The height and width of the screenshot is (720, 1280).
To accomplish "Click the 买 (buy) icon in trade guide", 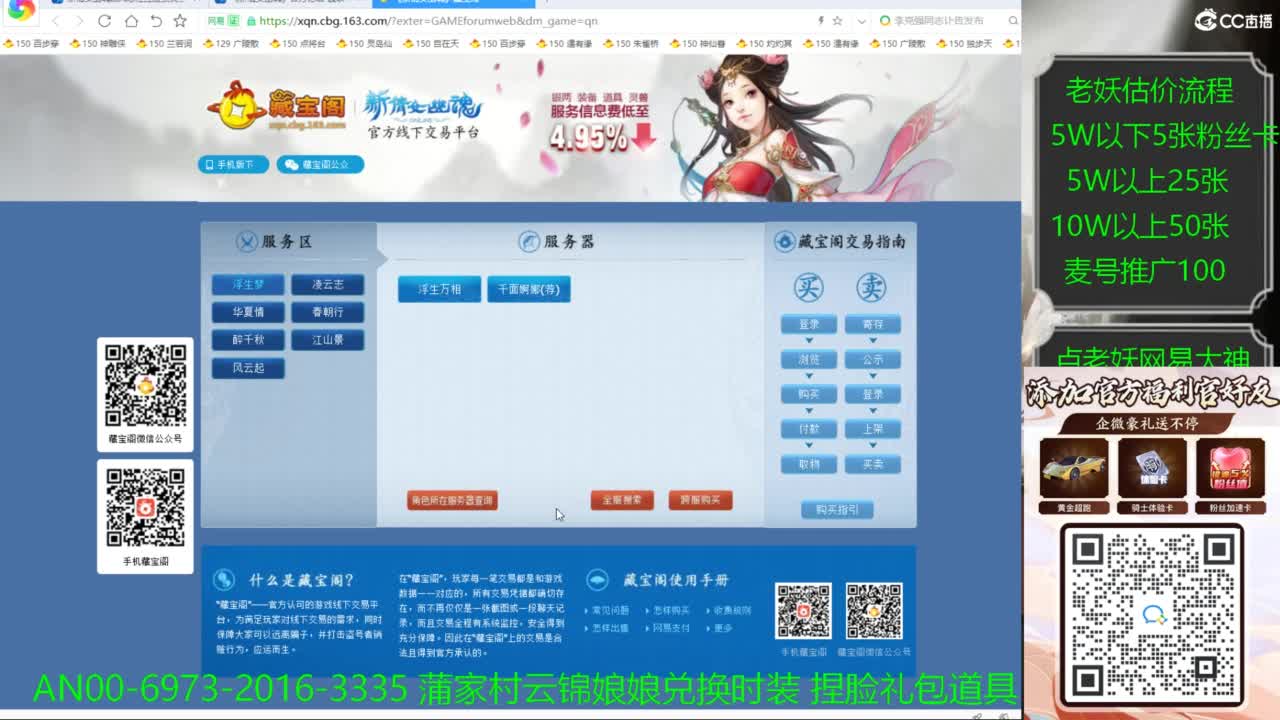I will coord(809,288).
